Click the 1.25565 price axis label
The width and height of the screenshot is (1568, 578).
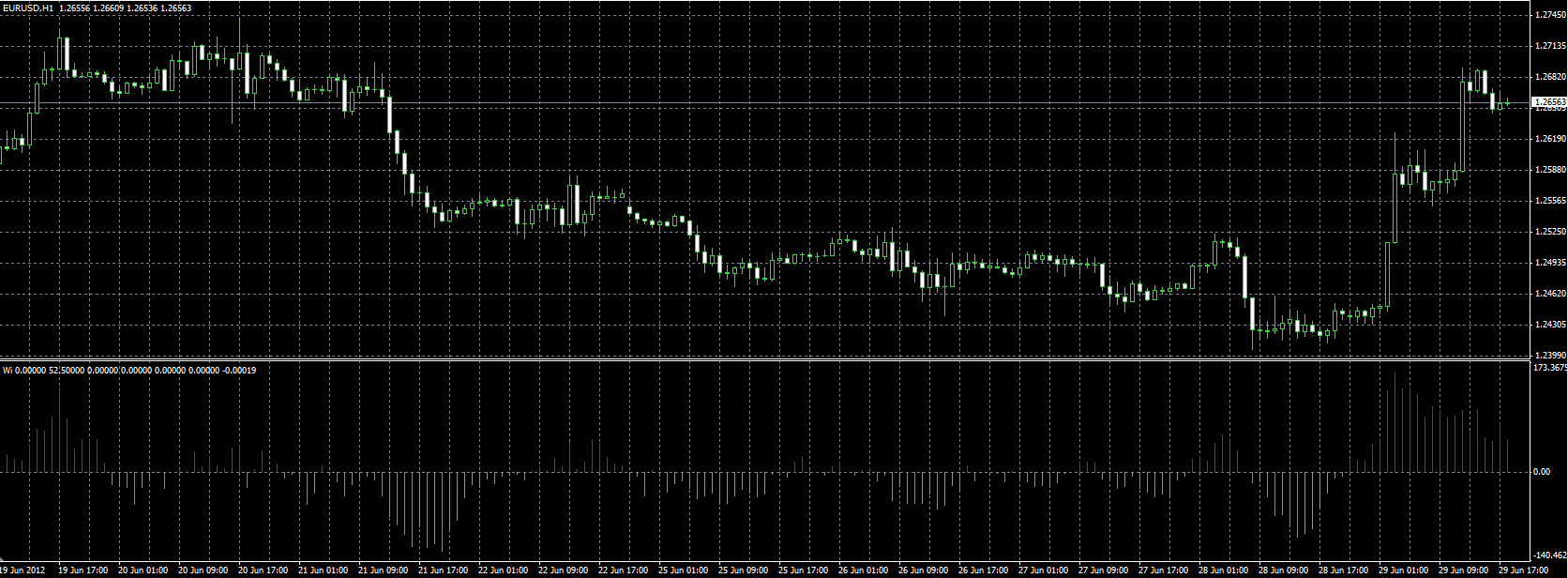click(x=1548, y=201)
